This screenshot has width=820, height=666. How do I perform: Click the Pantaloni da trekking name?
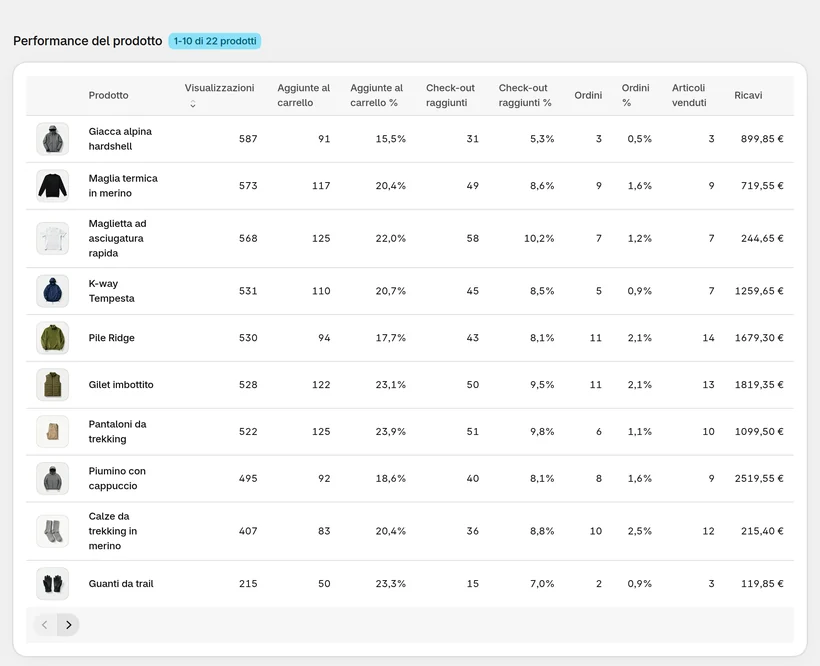(117, 432)
